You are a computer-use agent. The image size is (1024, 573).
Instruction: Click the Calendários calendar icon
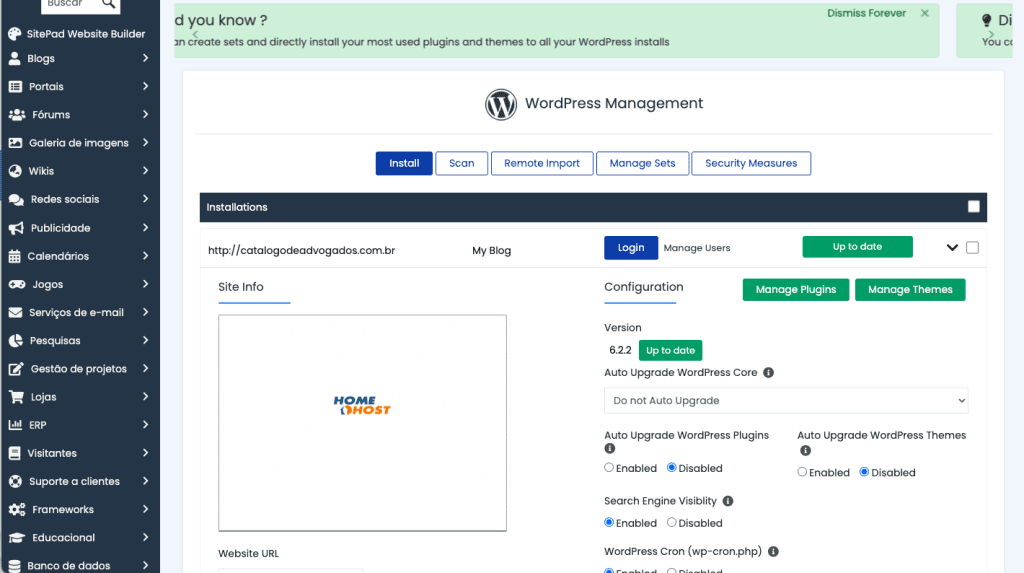[14, 256]
